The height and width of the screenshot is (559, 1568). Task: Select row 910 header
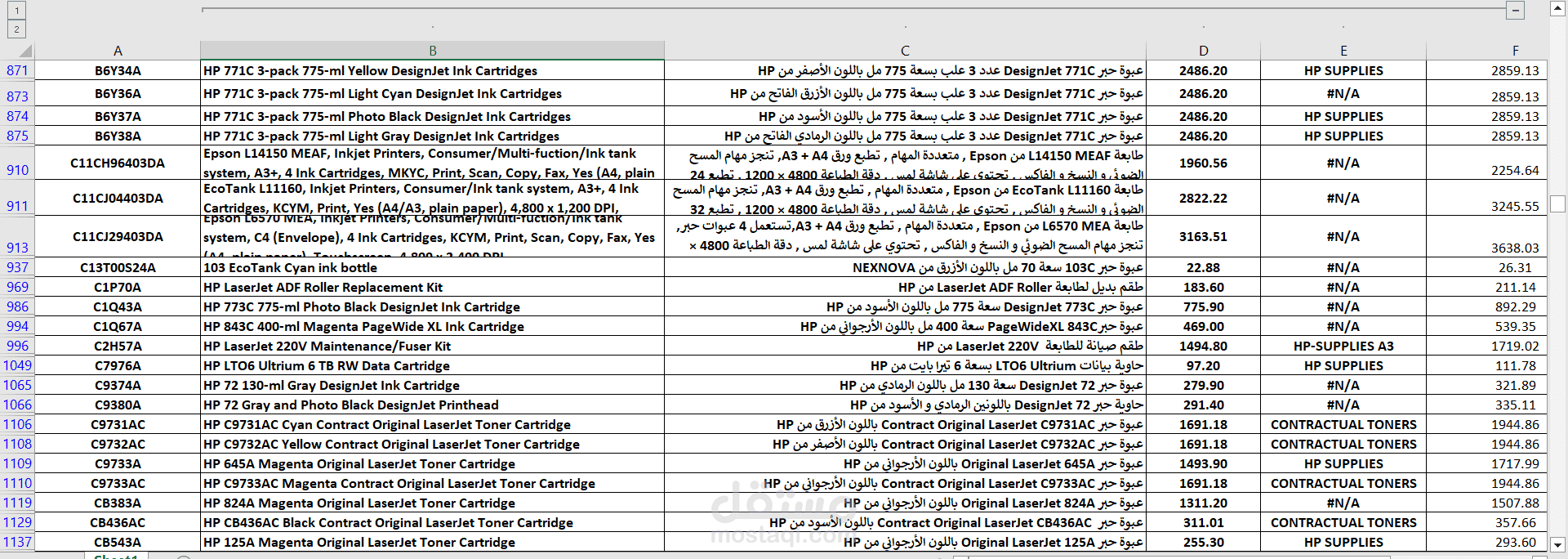[x=17, y=163]
